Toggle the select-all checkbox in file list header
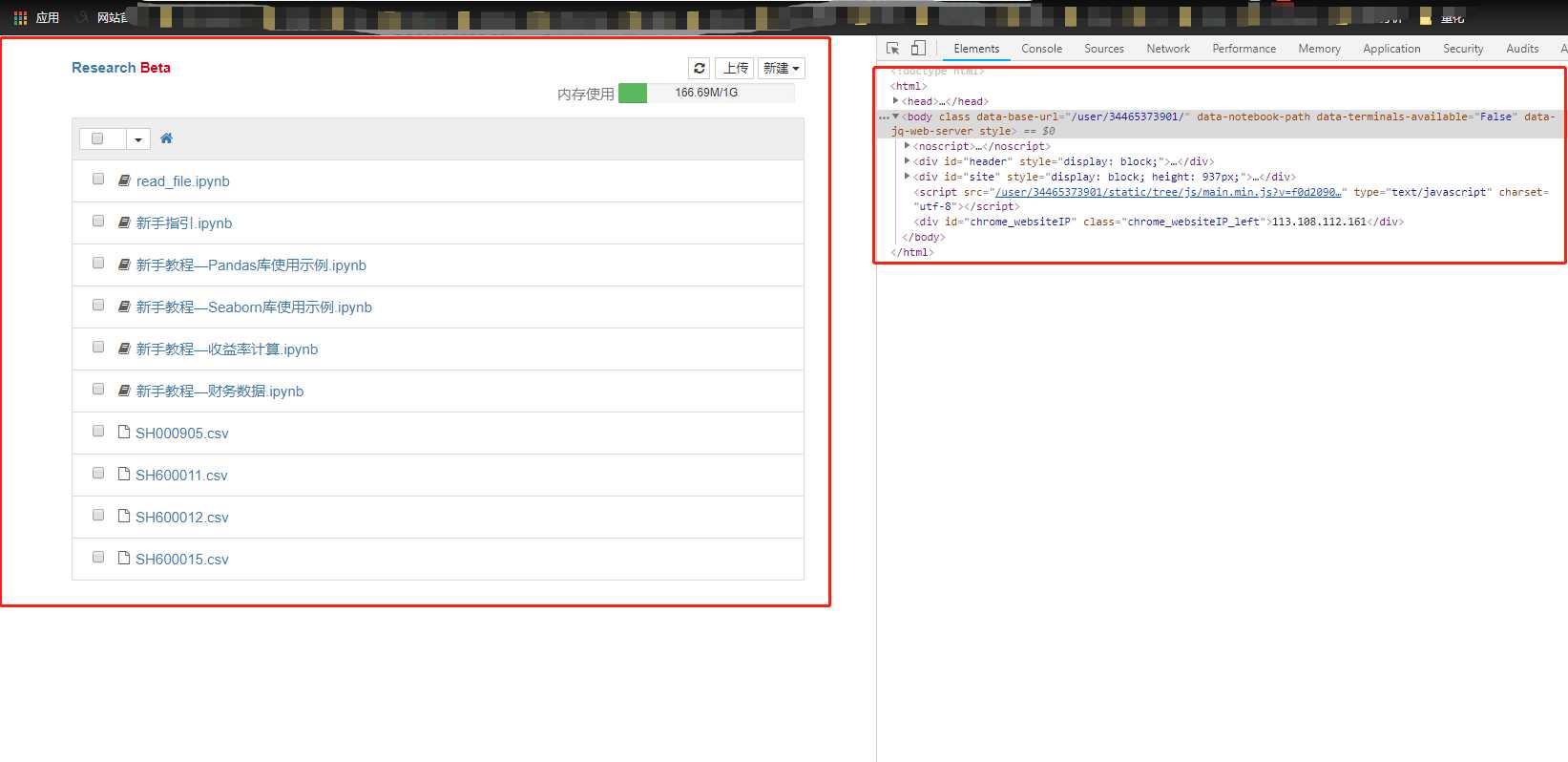The height and width of the screenshot is (762, 1568). (x=97, y=138)
